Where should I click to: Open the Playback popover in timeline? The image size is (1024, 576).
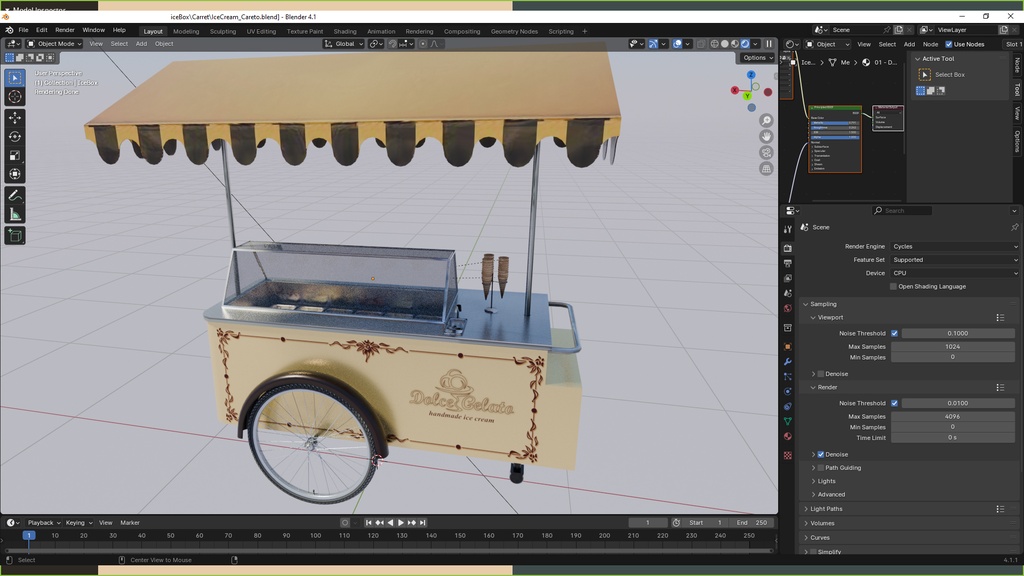pos(43,523)
